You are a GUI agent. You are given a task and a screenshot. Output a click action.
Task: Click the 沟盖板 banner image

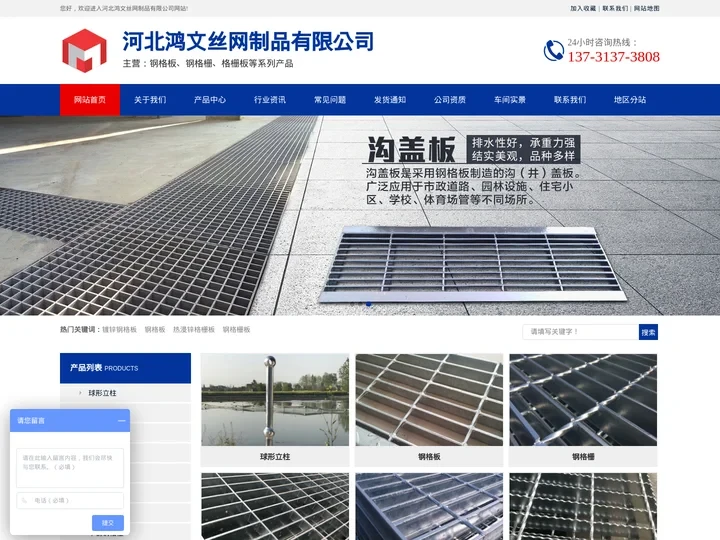pos(360,216)
